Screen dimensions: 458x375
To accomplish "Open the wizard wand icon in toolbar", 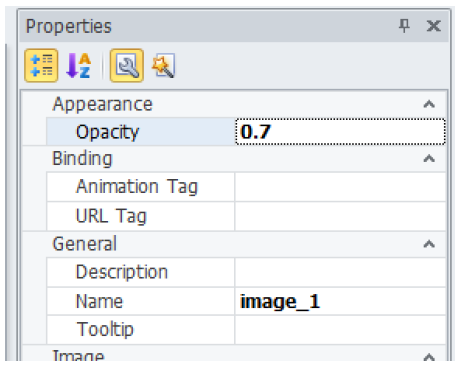I will click(x=163, y=66).
